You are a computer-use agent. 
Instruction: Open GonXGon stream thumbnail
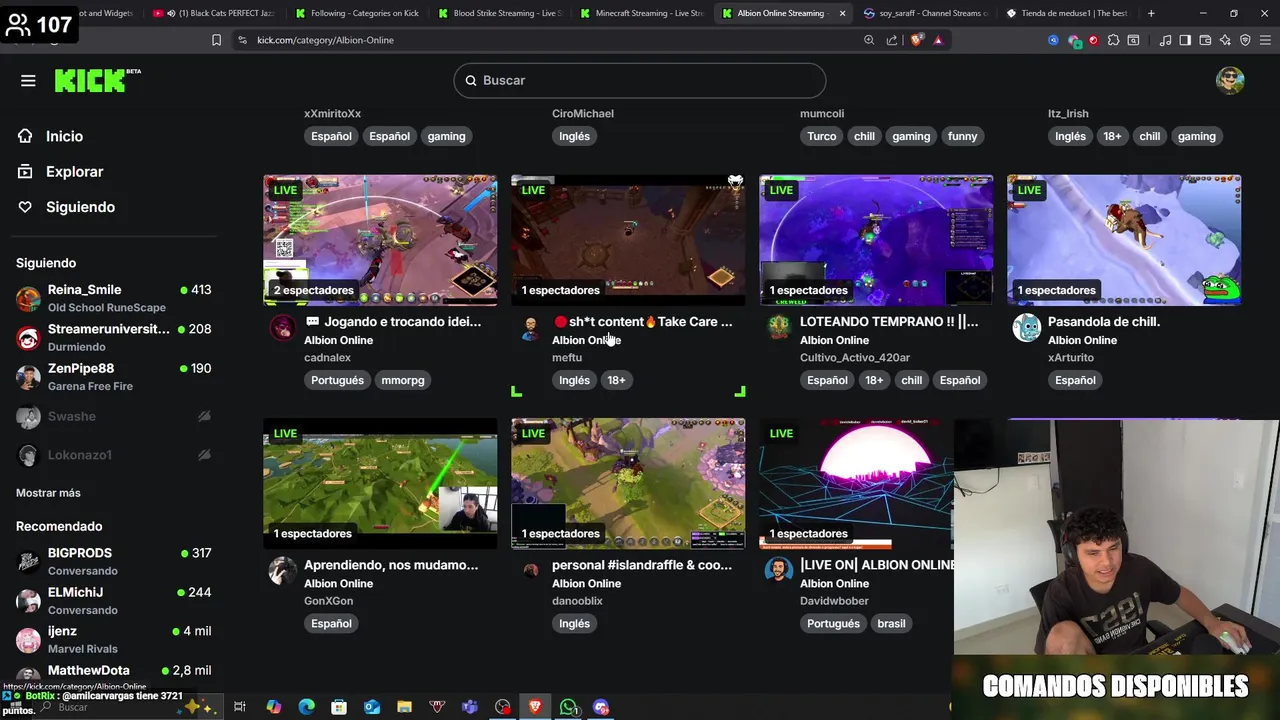pyautogui.click(x=380, y=484)
